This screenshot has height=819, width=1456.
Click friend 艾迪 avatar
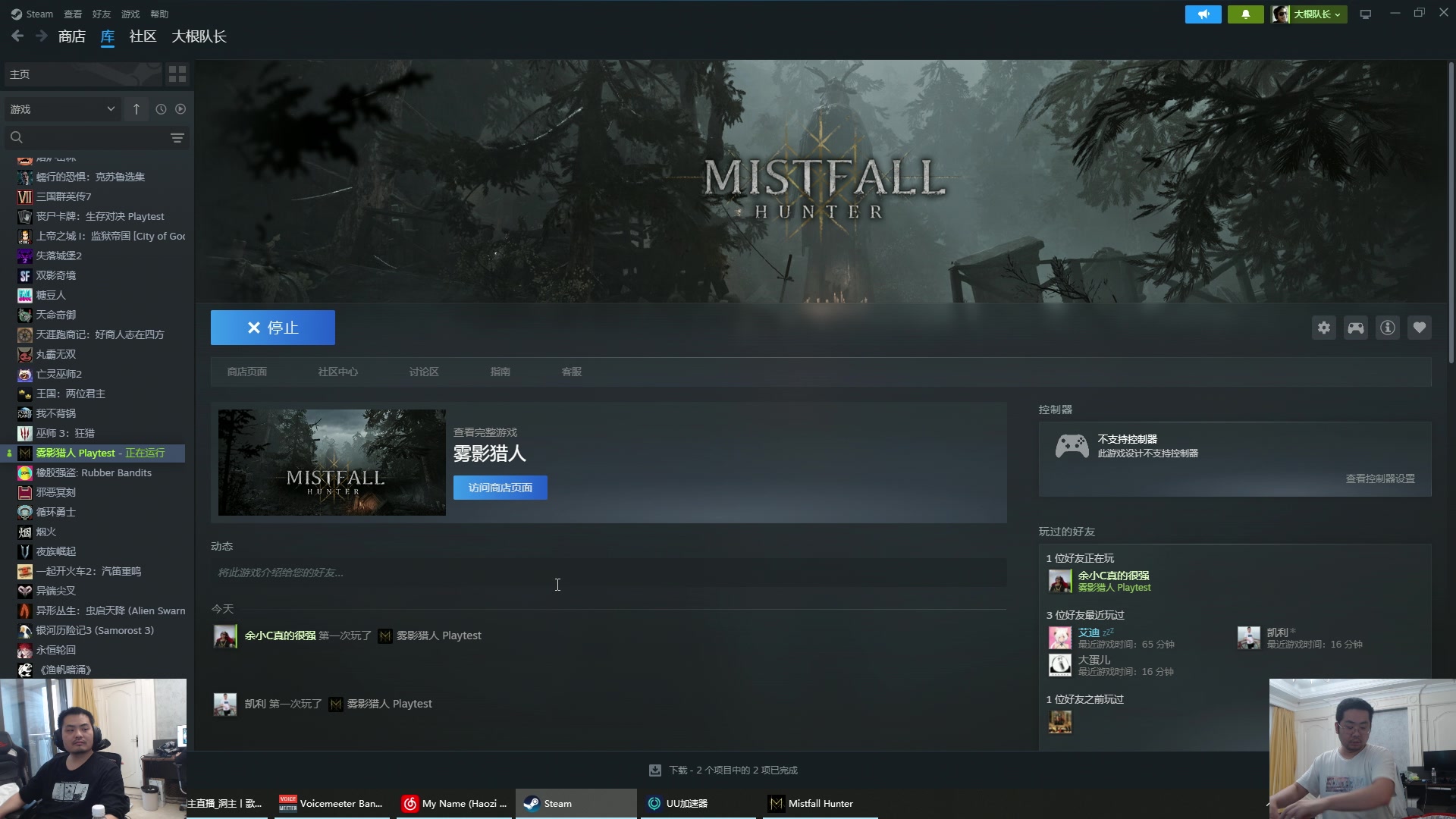tap(1060, 638)
